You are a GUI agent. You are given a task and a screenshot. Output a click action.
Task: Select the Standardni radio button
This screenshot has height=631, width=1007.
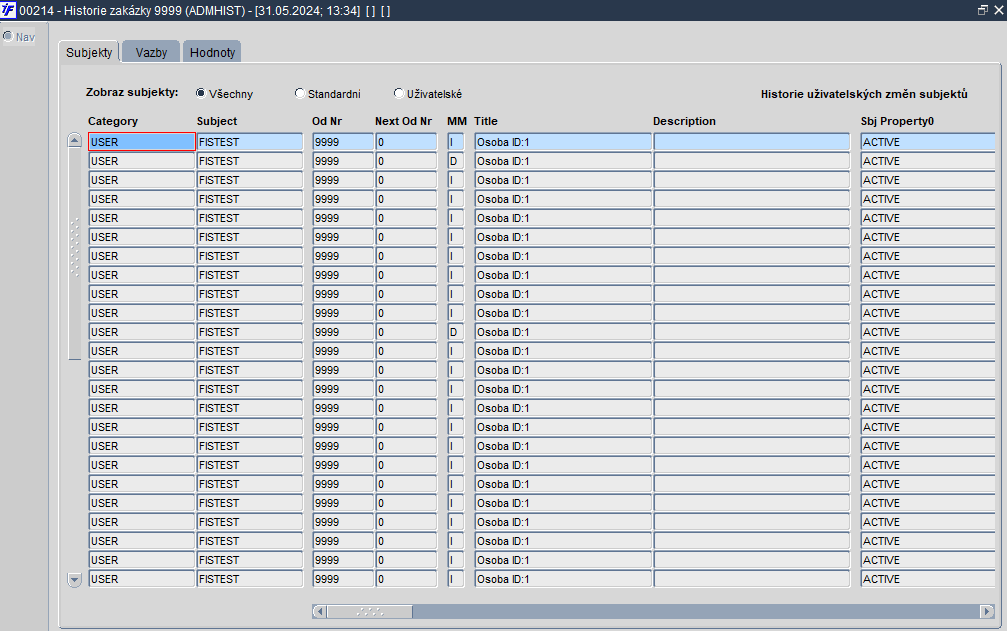299,93
